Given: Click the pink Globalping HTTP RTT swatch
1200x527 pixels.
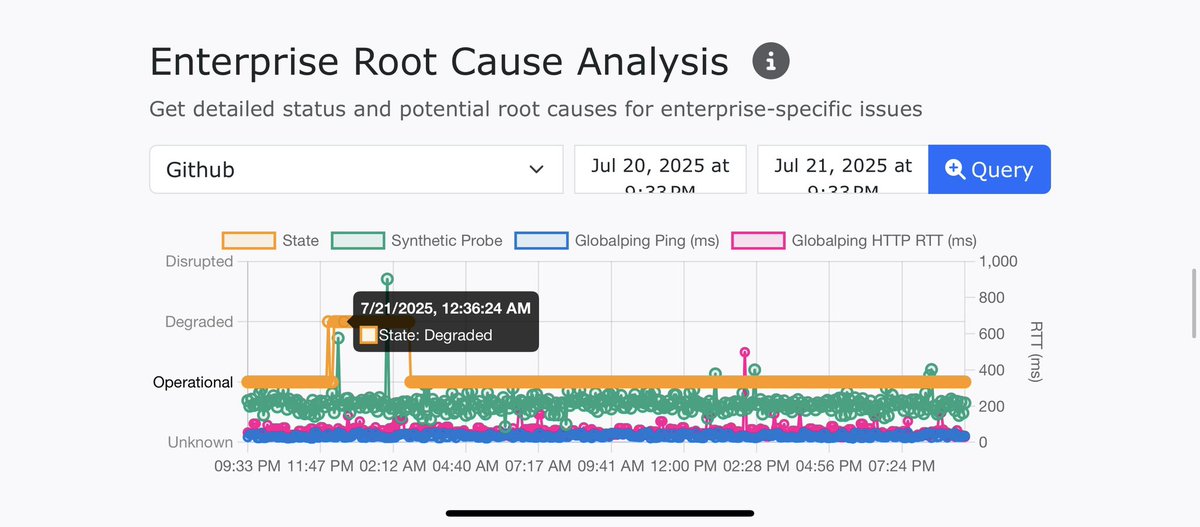Looking at the screenshot, I should 759,240.
